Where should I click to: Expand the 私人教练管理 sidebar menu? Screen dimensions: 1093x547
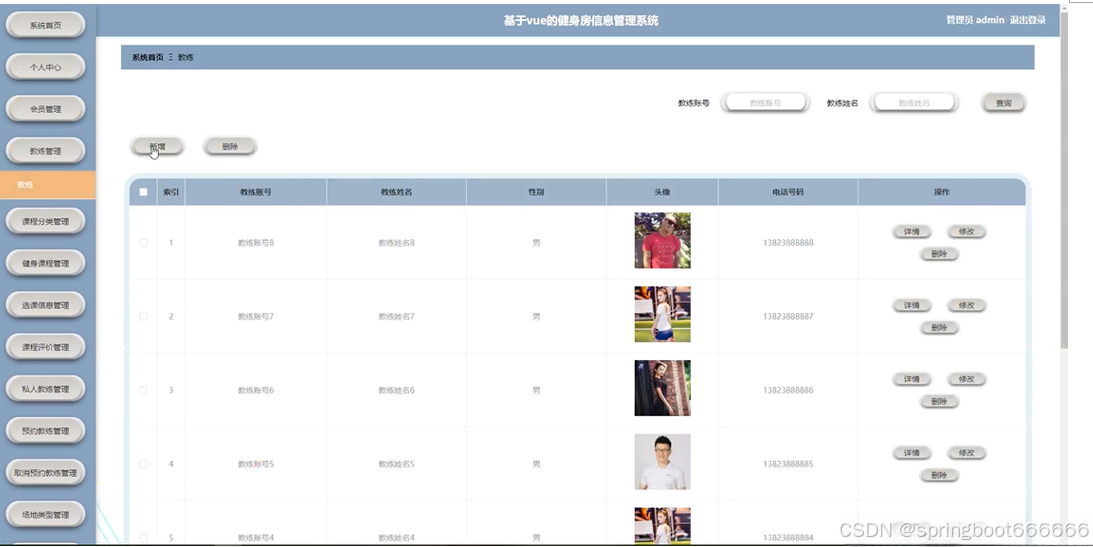pyautogui.click(x=45, y=389)
